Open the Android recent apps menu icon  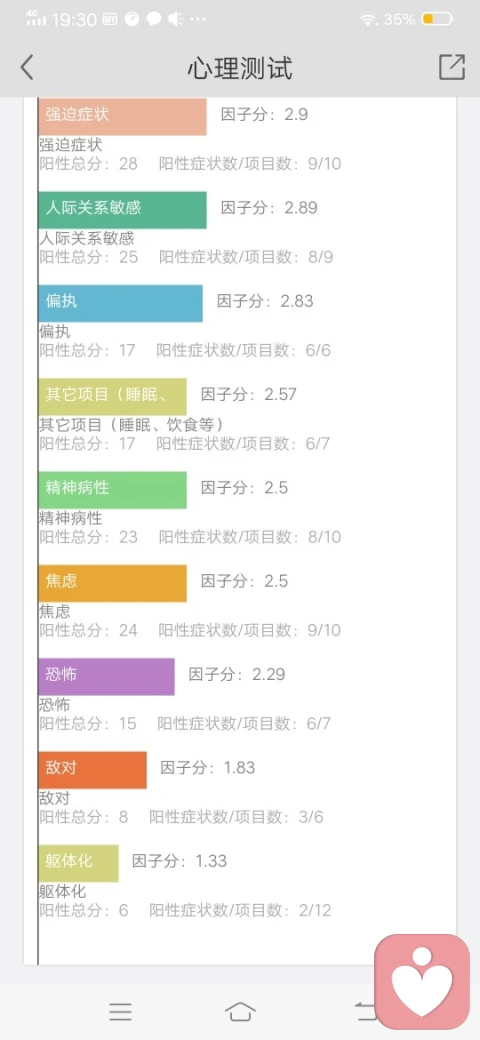point(121,1011)
